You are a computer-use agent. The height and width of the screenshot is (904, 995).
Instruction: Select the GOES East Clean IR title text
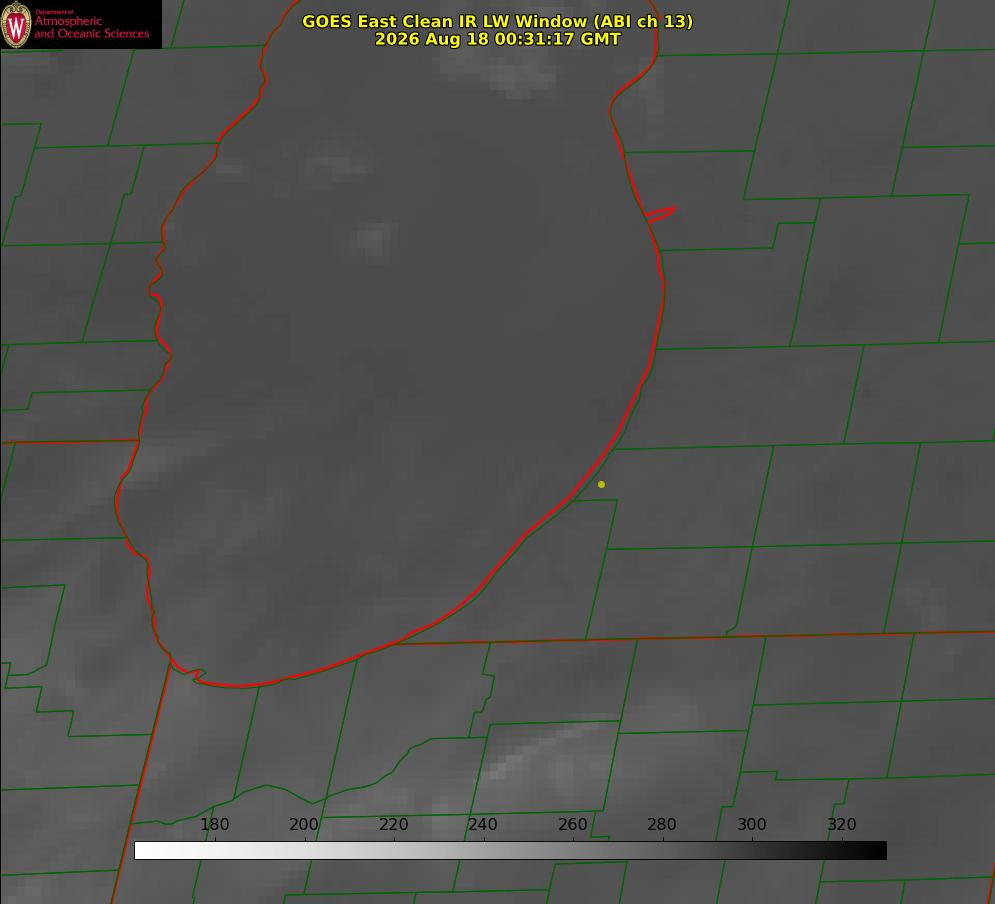[x=498, y=21]
